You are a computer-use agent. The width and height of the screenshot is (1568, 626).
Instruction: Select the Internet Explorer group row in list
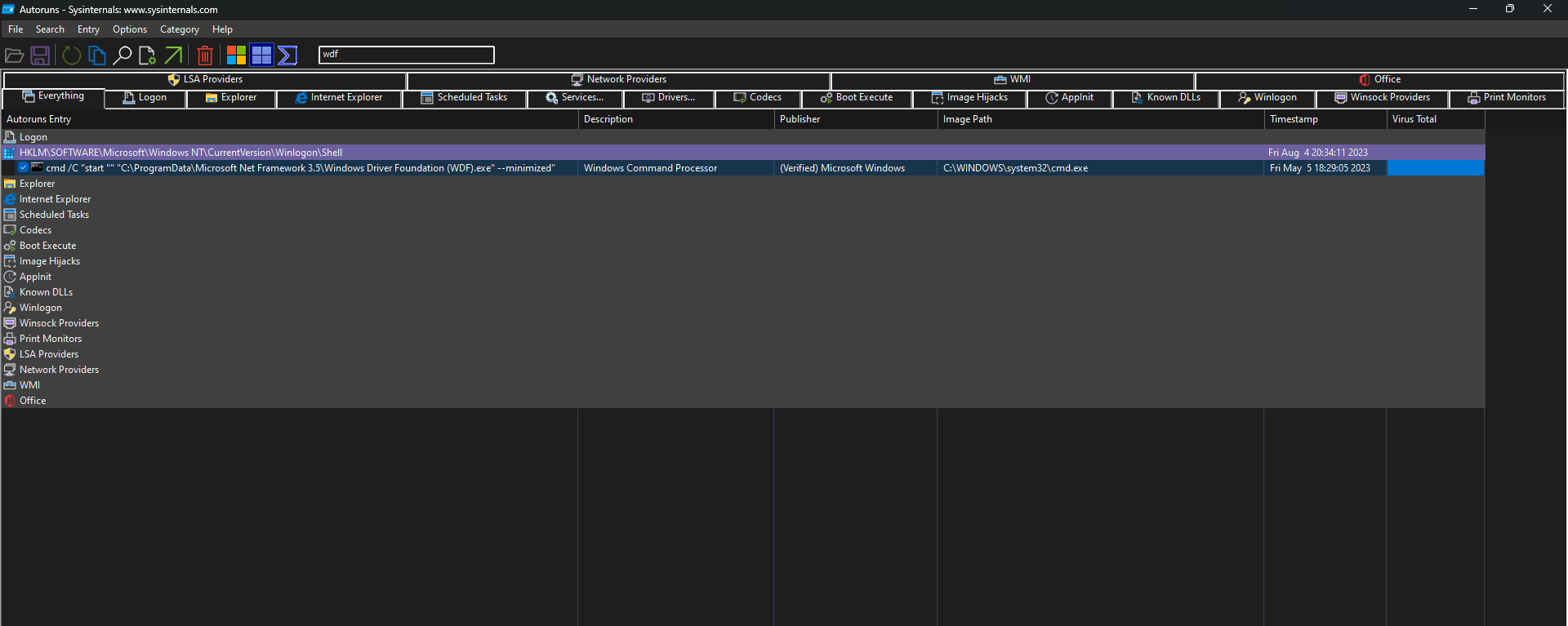point(743,199)
